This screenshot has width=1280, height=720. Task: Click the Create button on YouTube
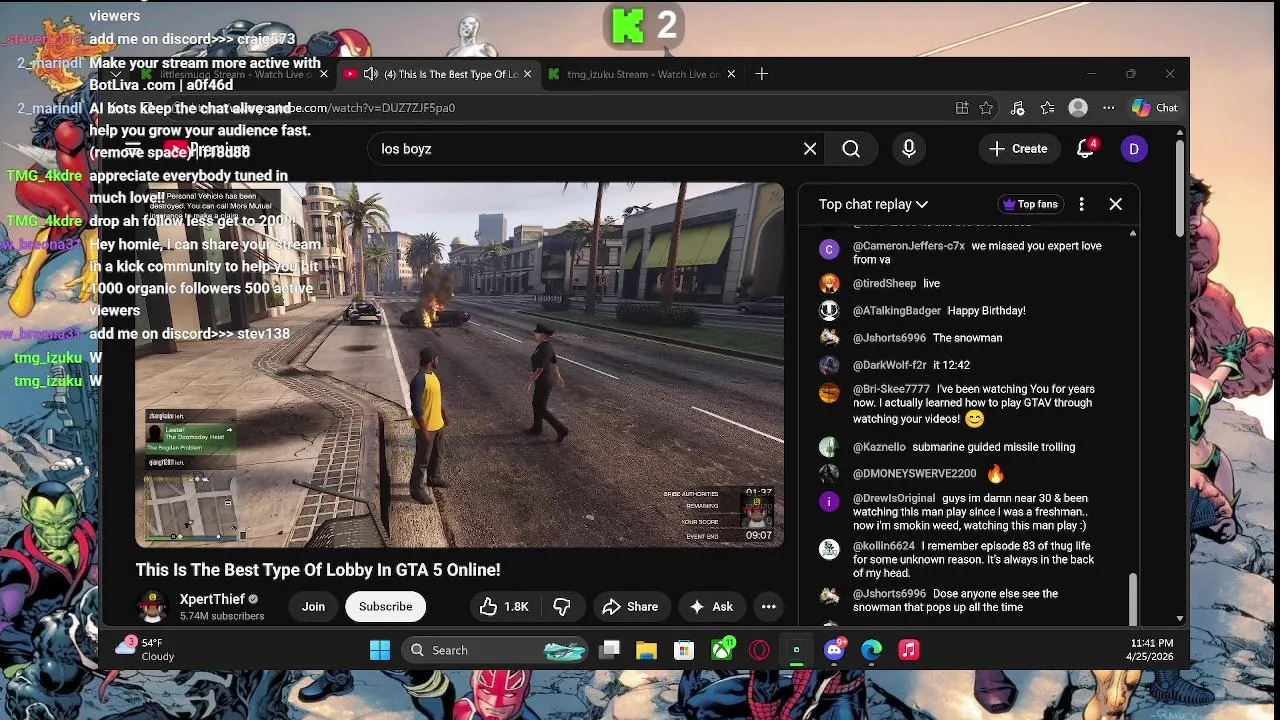pyautogui.click(x=1018, y=149)
